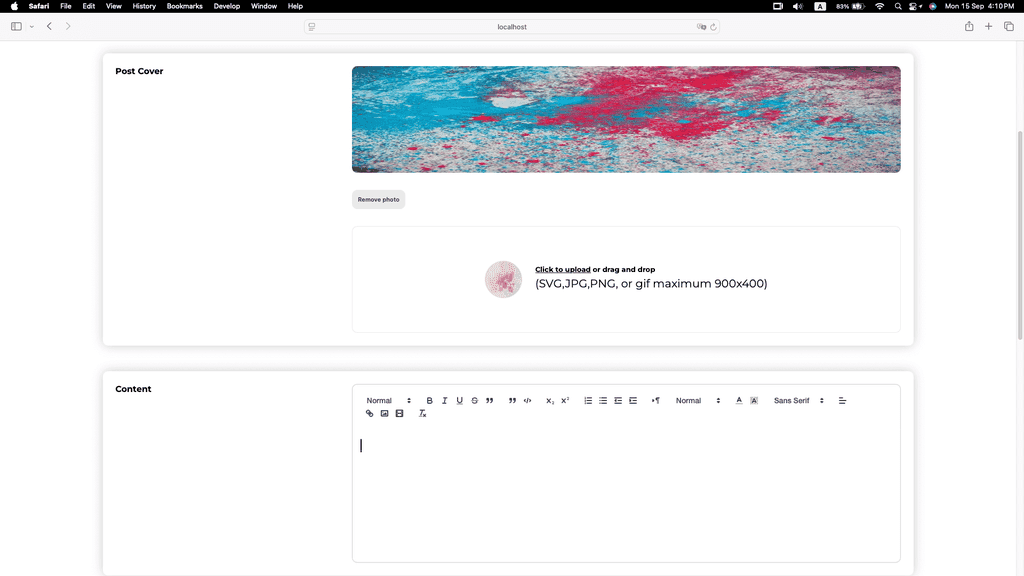Open the History menu
This screenshot has width=1024, height=576.
tap(144, 6)
